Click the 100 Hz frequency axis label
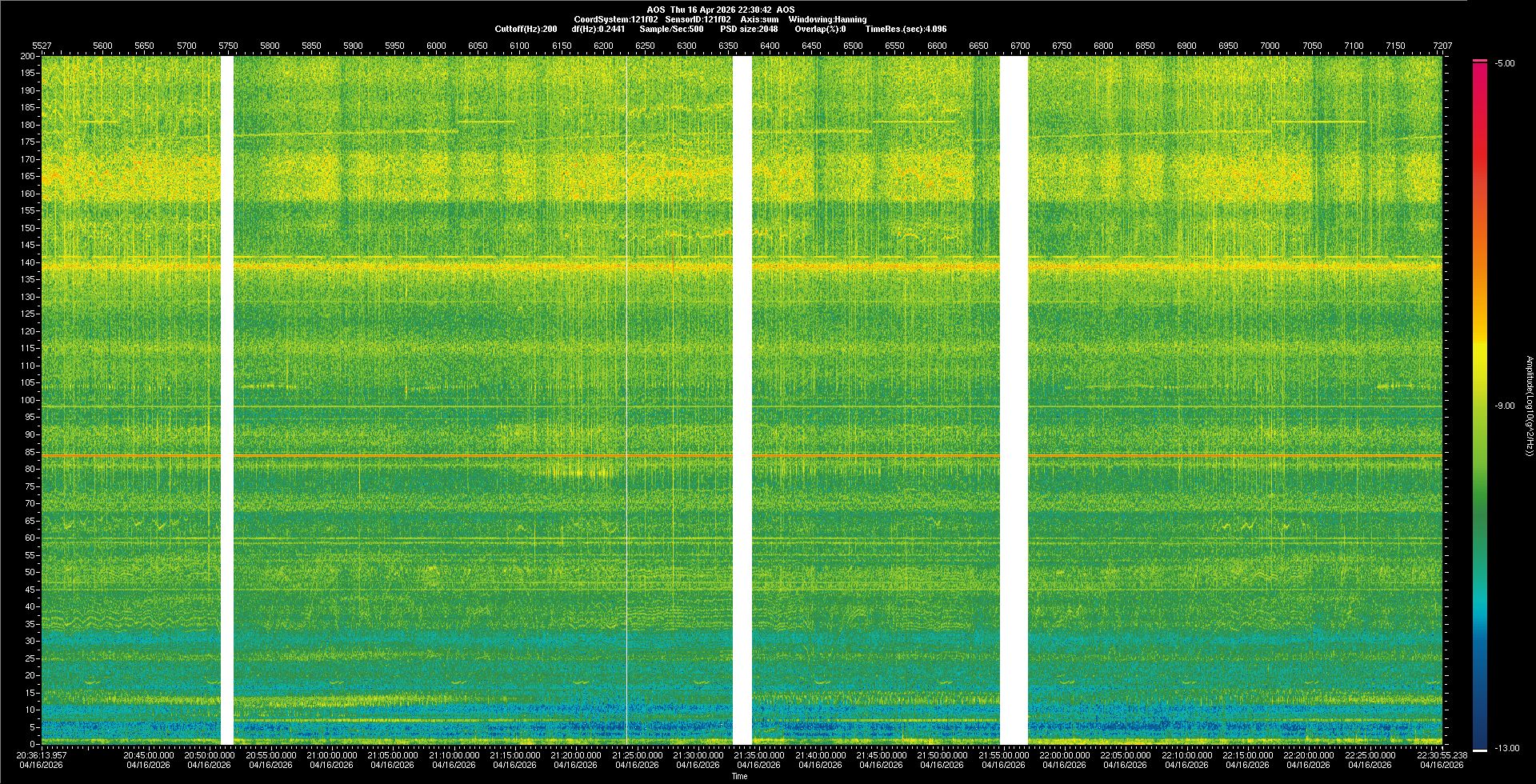This screenshot has width=1536, height=784. (x=28, y=400)
